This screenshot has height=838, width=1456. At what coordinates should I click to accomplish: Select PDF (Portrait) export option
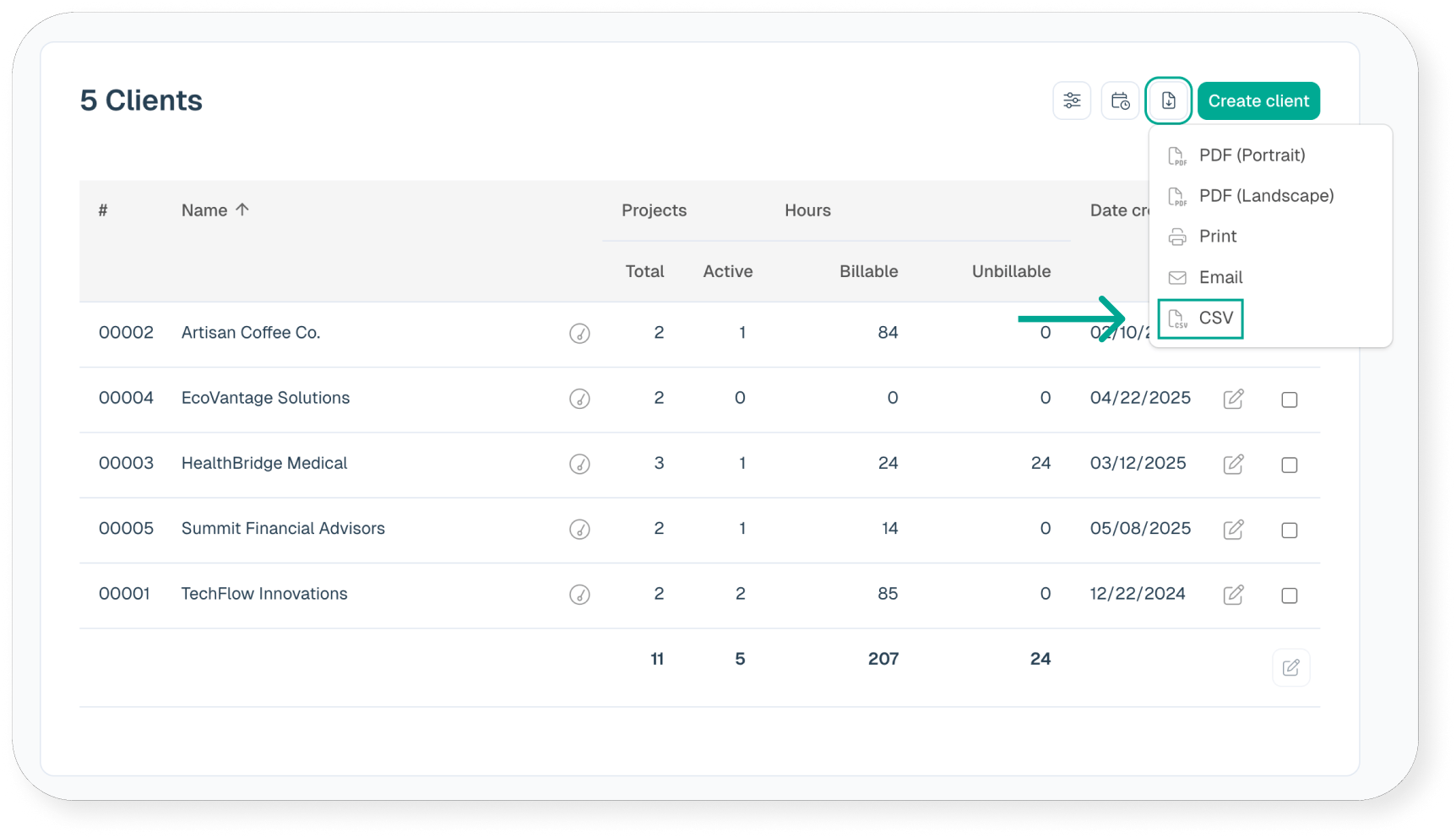coord(1251,155)
